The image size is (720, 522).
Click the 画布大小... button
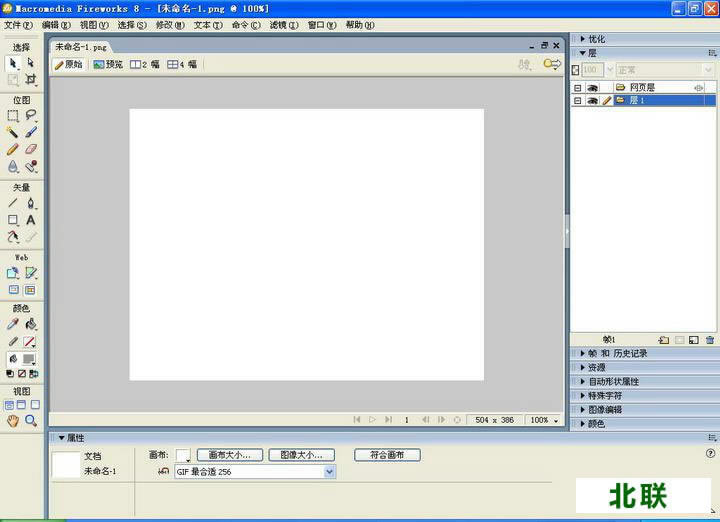click(x=230, y=455)
